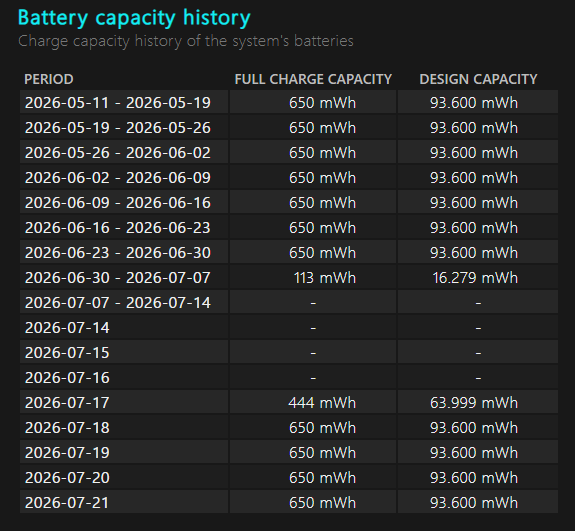This screenshot has height=531, width=575.
Task: Click design capacity dash in the 2026-07-16 row
Action: pyautogui.click(x=478, y=378)
